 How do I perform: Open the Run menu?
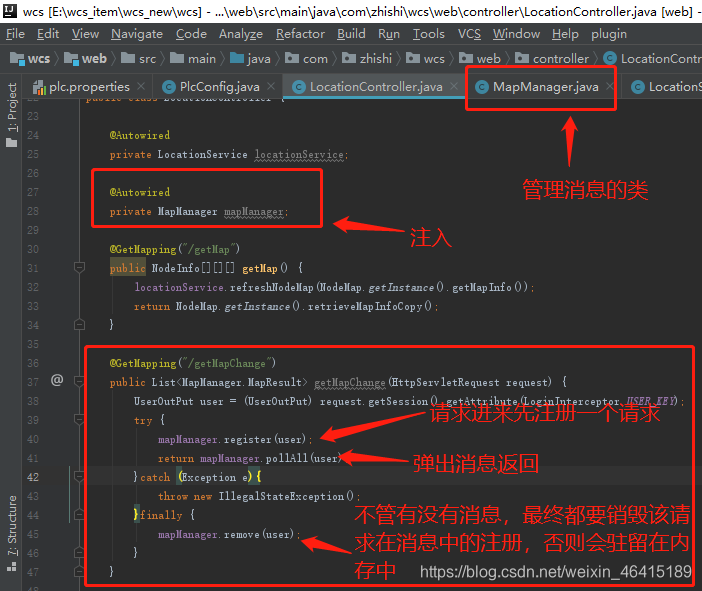pos(389,34)
